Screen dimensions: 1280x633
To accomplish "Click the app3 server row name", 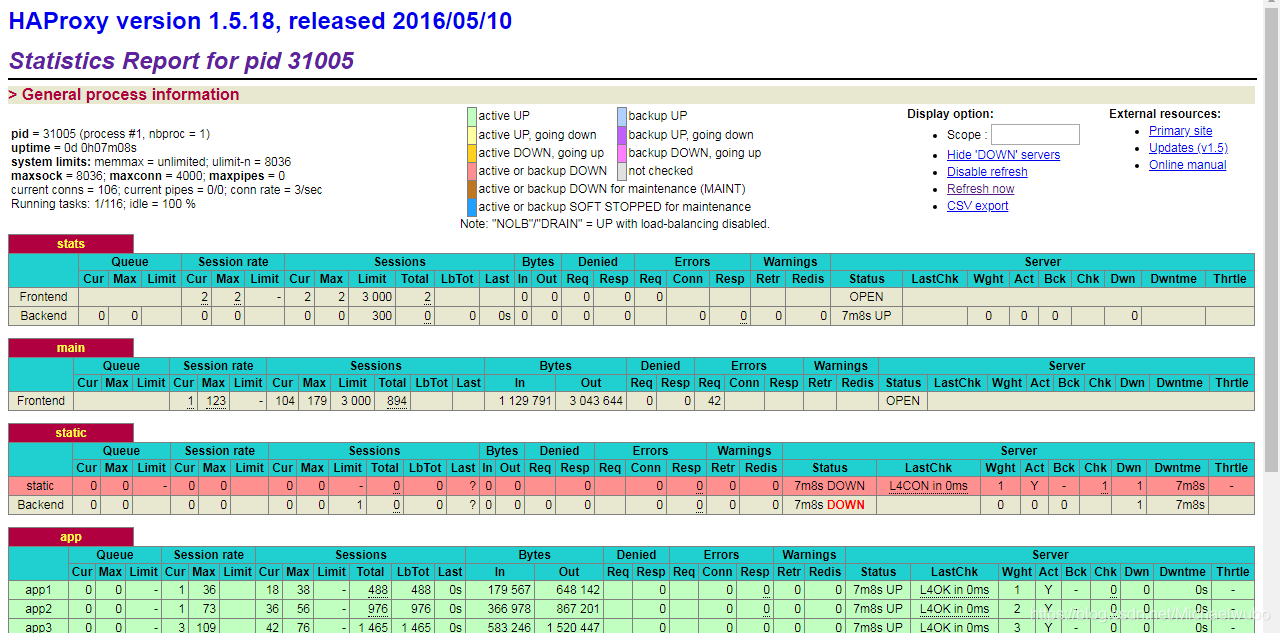I will coord(39,627).
